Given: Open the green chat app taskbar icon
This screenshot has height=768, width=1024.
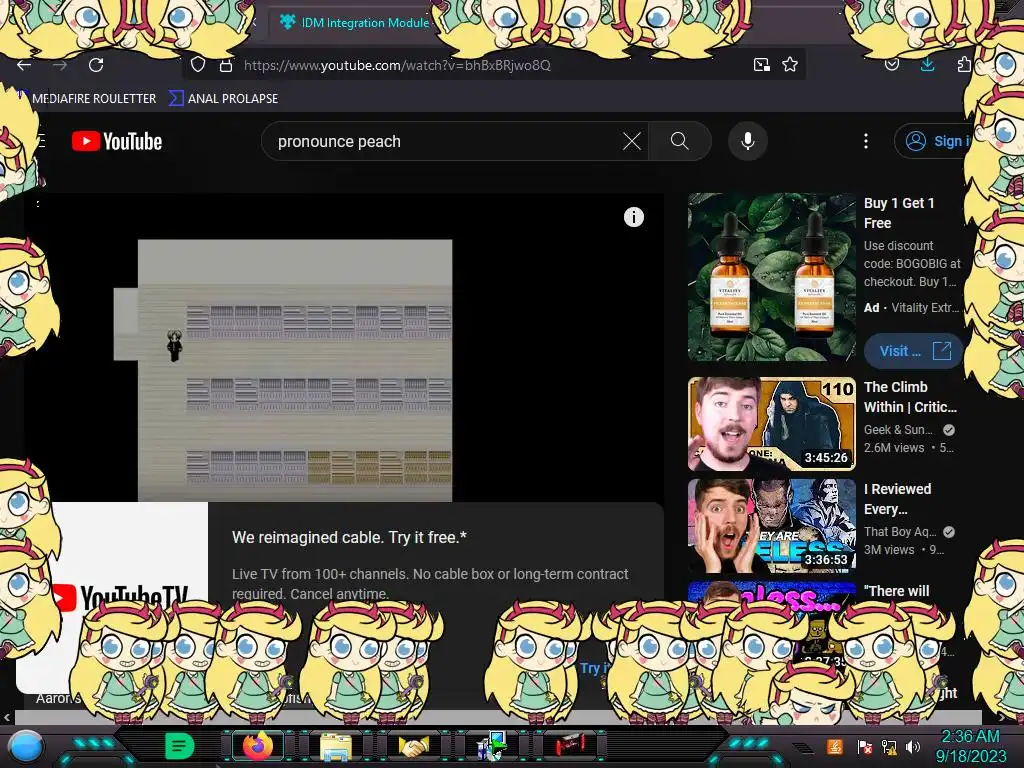Looking at the screenshot, I should [178, 746].
